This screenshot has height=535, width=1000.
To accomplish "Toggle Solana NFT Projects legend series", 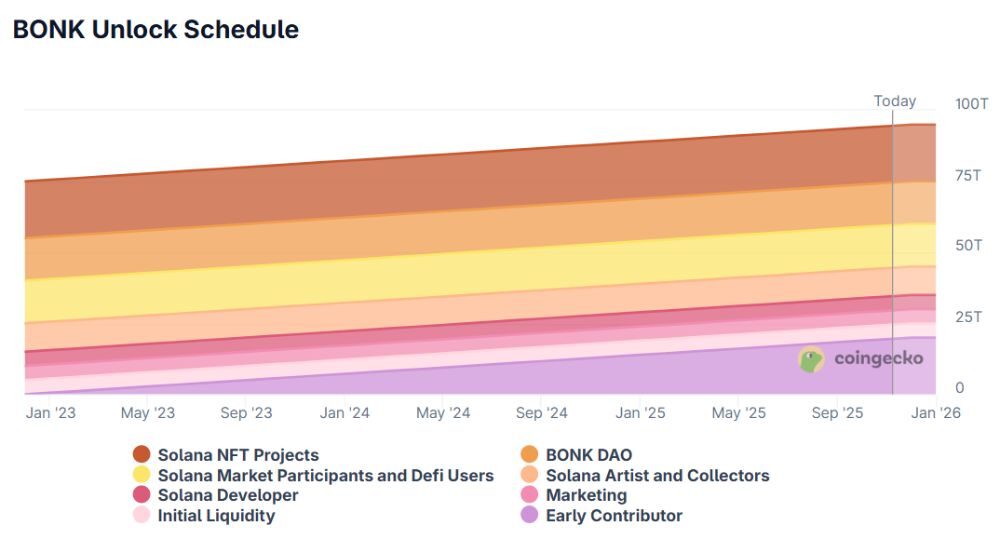I will [x=238, y=455].
